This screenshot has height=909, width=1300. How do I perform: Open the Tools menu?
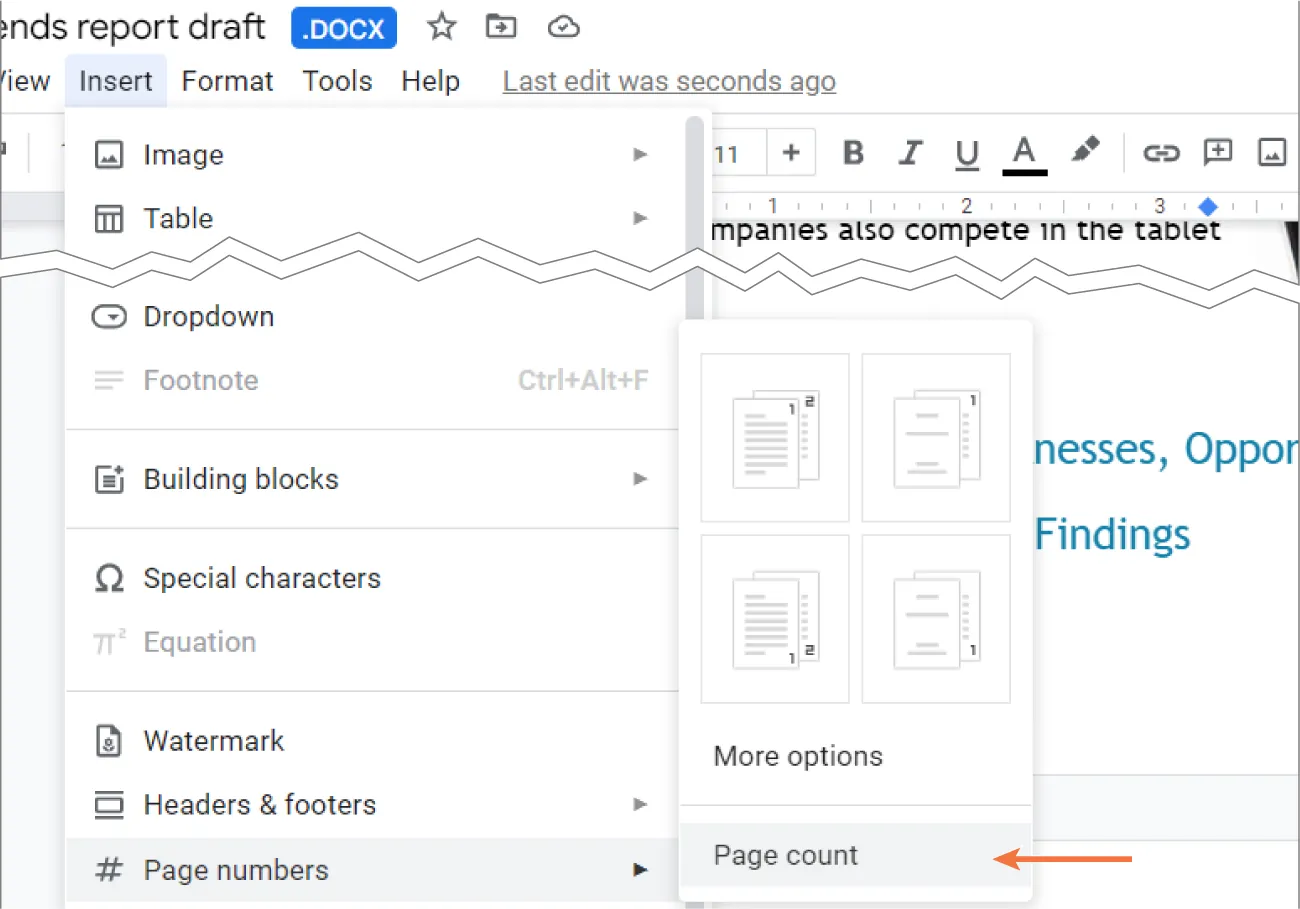coord(337,81)
